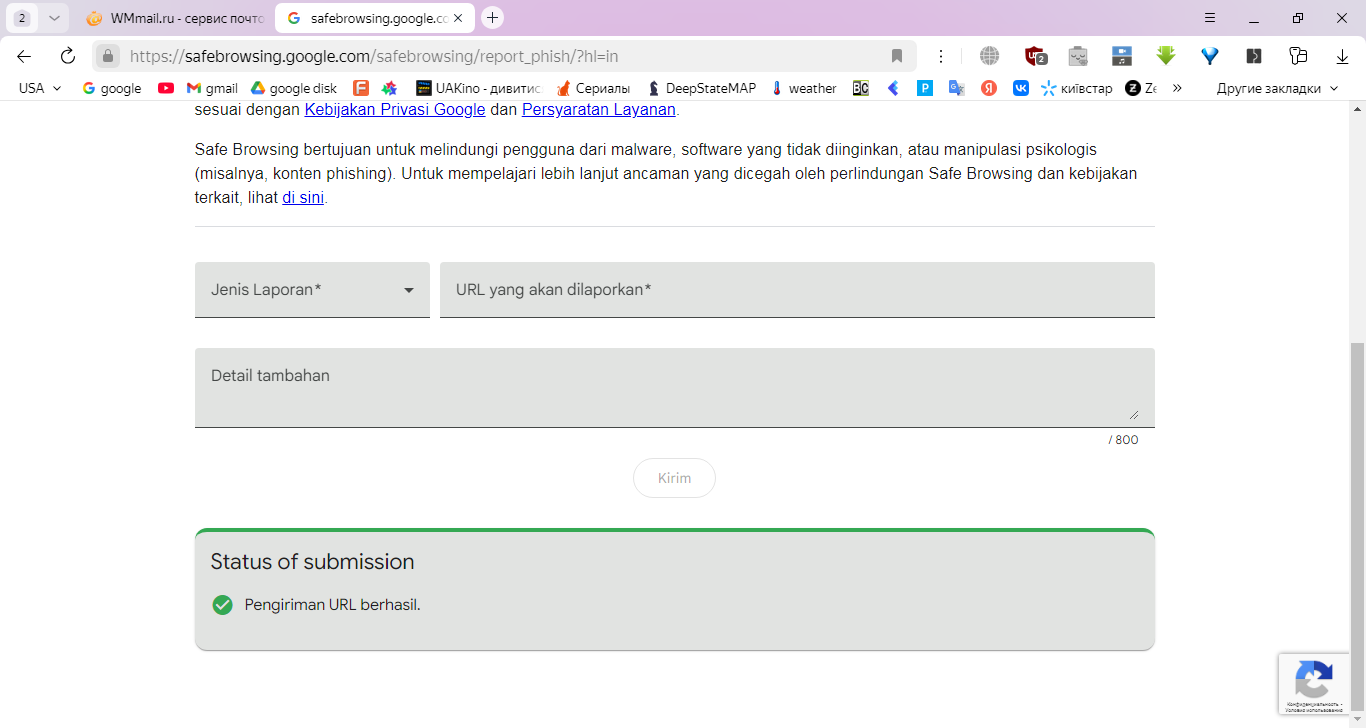Open the DeepStateMAP bookmark
The height and width of the screenshot is (728, 1366).
pos(702,88)
